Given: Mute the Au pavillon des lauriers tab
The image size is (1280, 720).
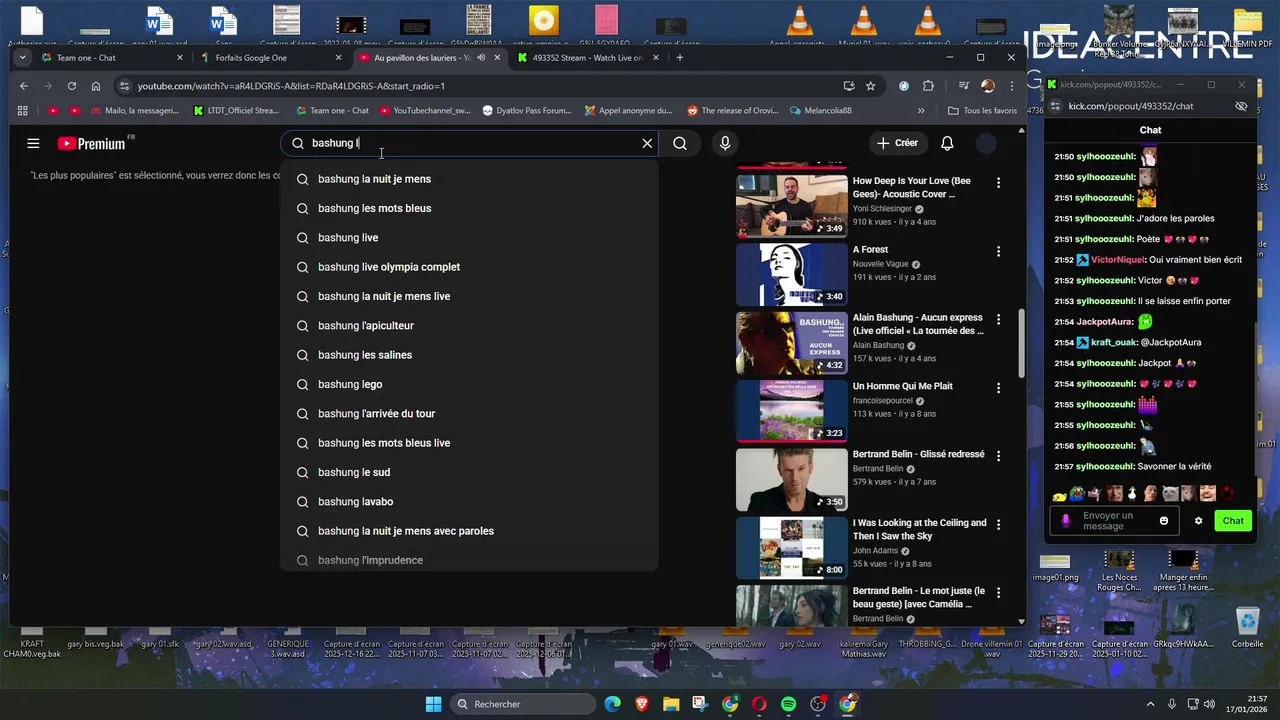Looking at the screenshot, I should [481, 58].
